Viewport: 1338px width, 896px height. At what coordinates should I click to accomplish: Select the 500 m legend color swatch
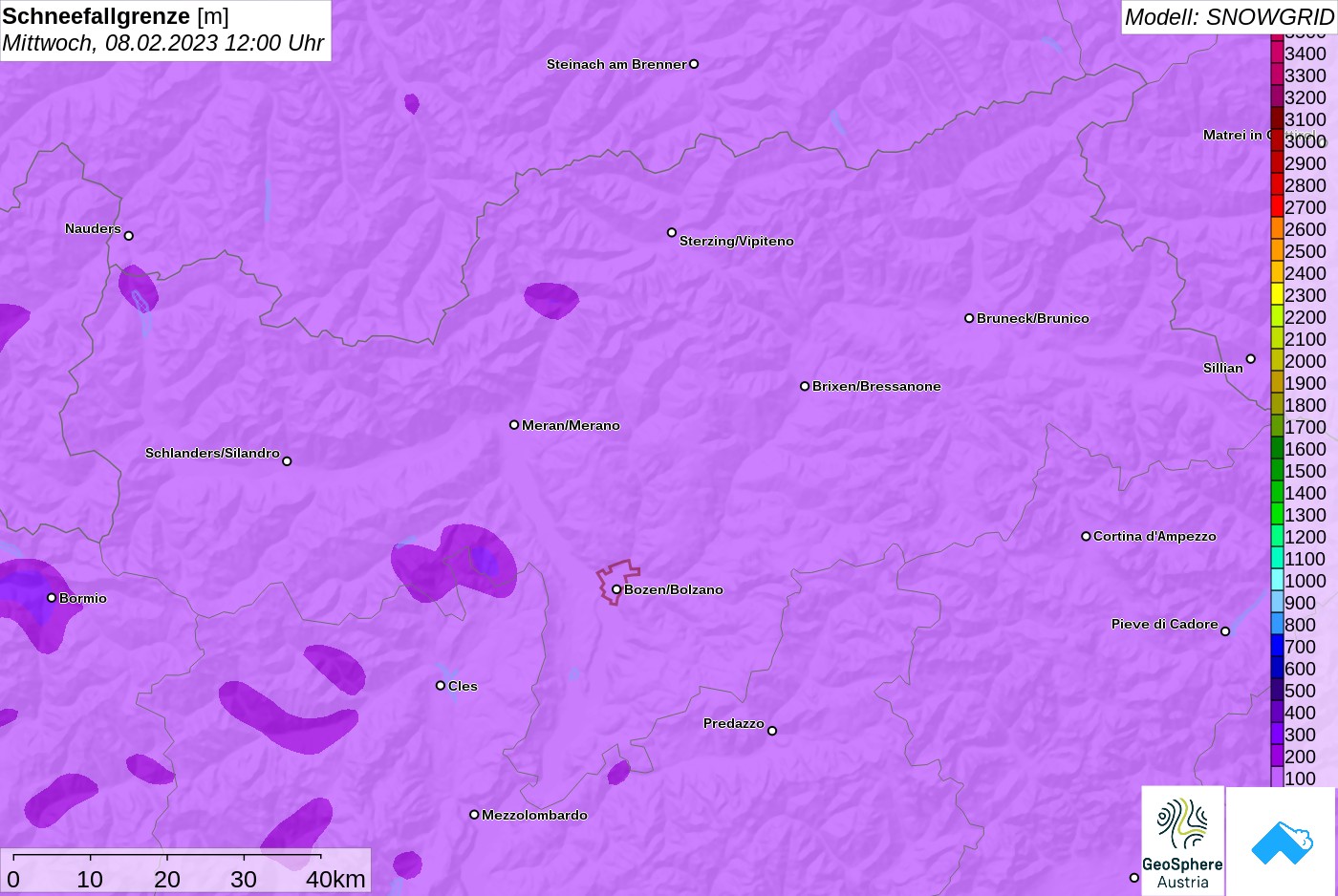pos(1277,691)
